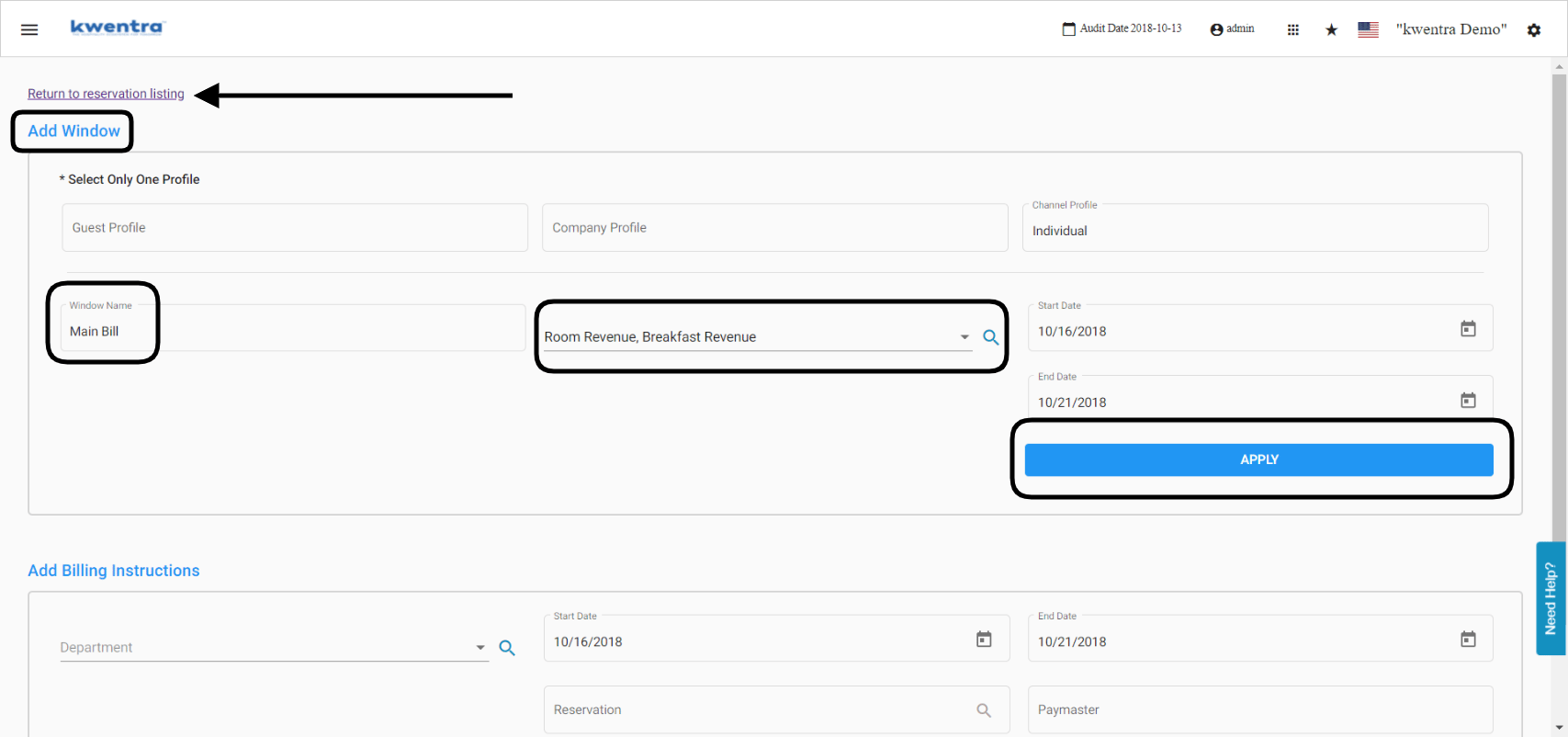Focus the Company Profile field
This screenshot has width=1568, height=737.
(774, 227)
